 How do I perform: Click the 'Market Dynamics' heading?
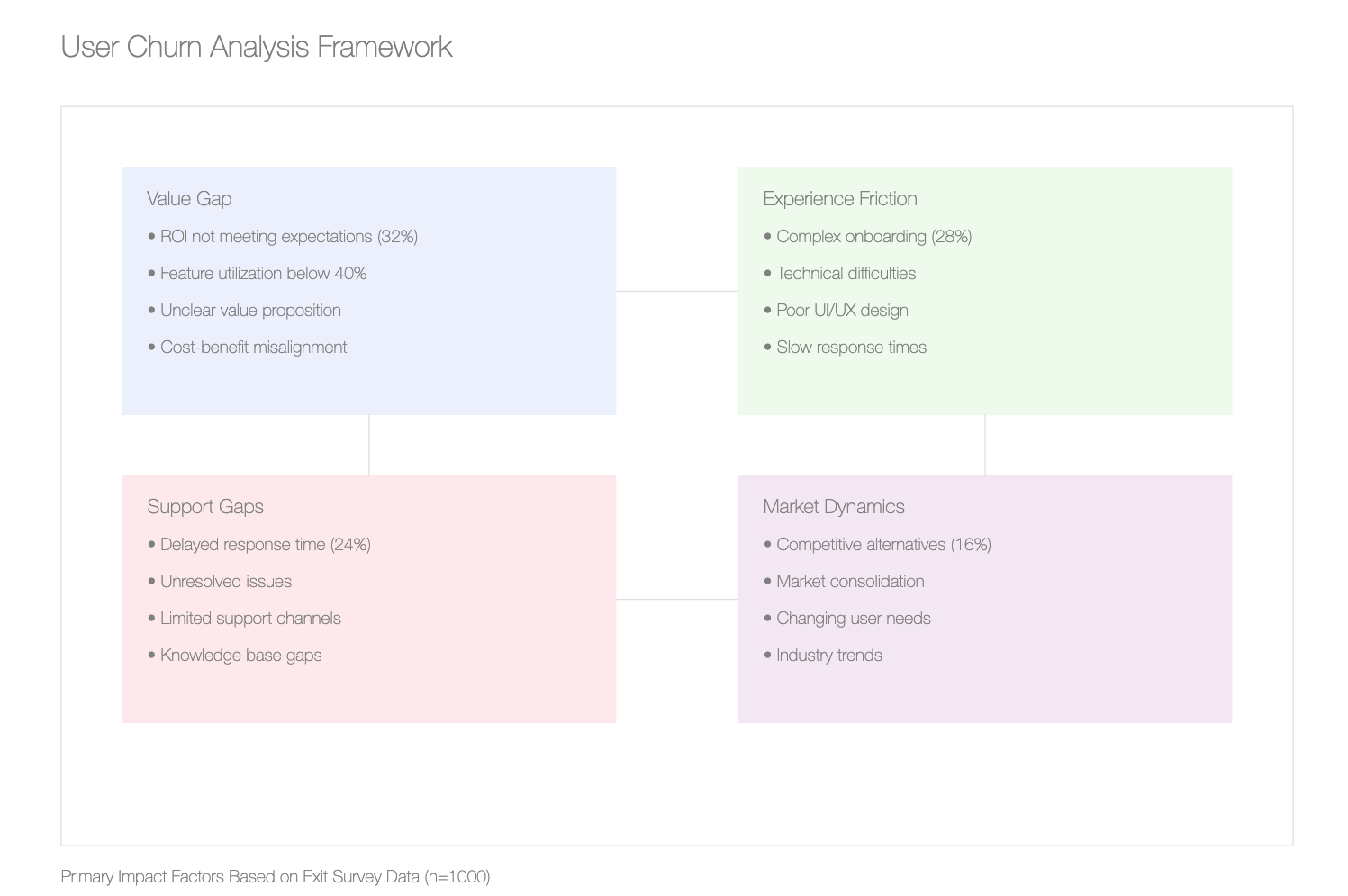(834, 507)
